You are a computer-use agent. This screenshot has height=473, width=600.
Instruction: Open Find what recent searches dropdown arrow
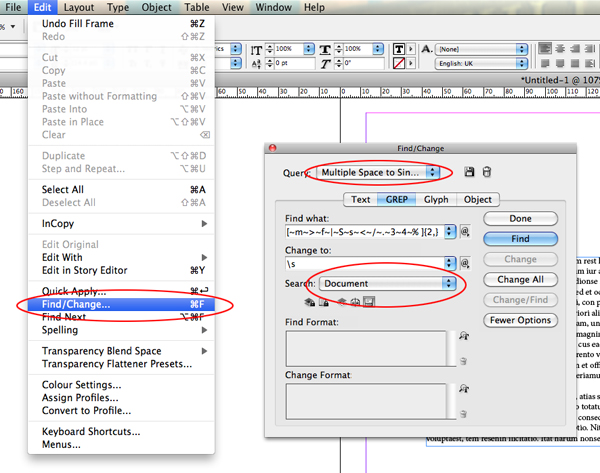click(450, 232)
